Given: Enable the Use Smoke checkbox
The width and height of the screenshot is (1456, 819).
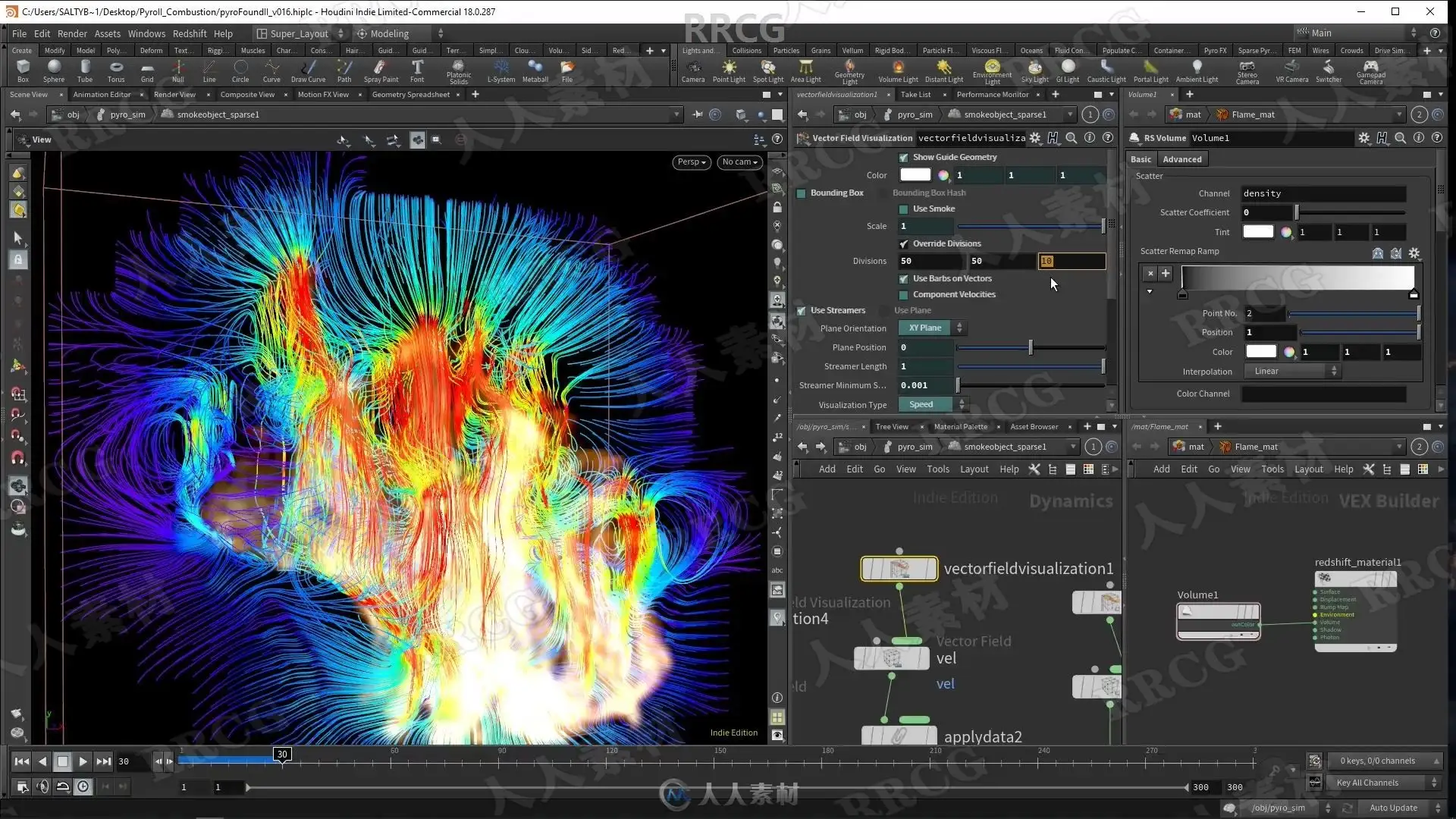Looking at the screenshot, I should [903, 209].
